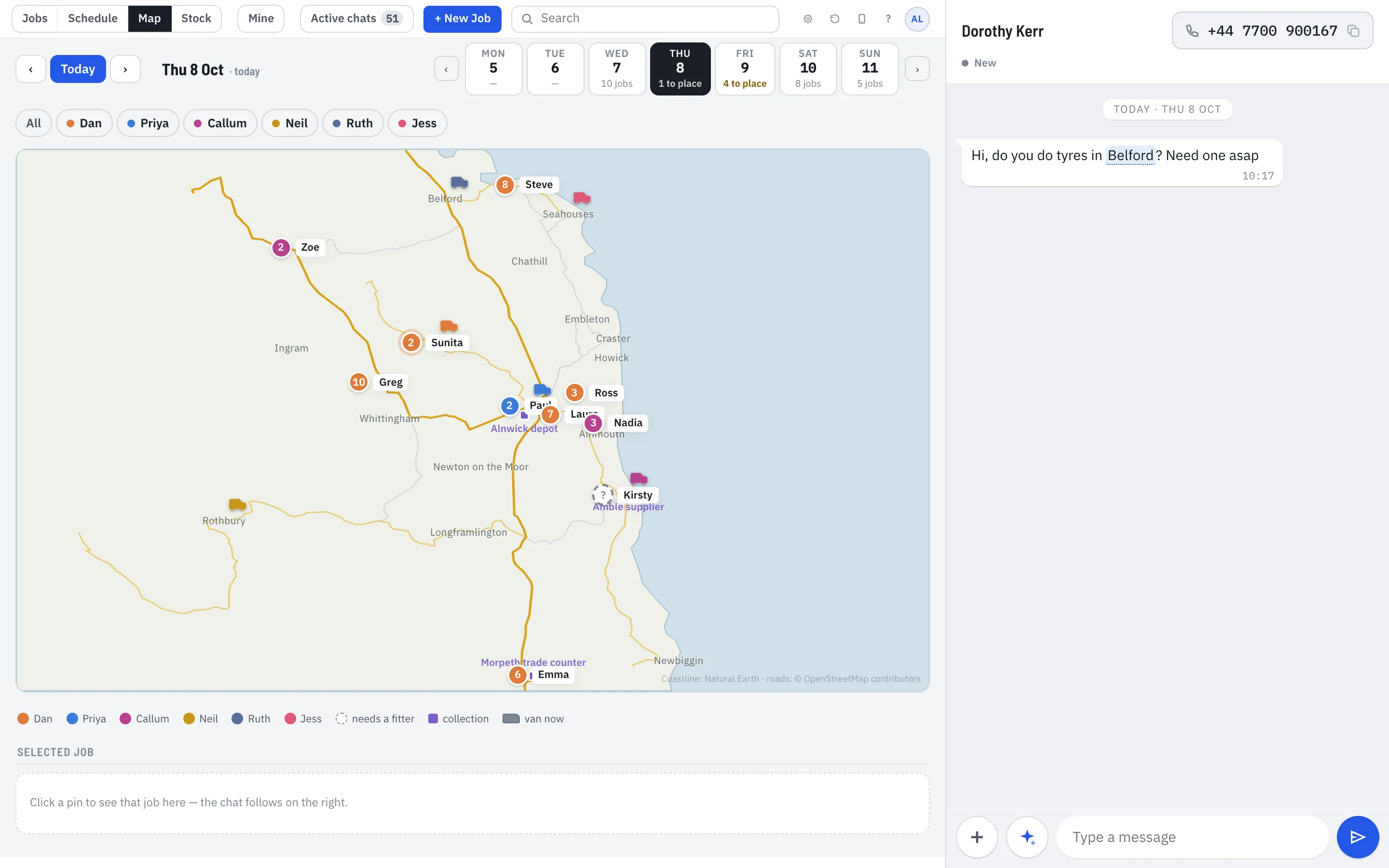
Task: Select Greg's pin numbered 10
Action: tap(359, 382)
